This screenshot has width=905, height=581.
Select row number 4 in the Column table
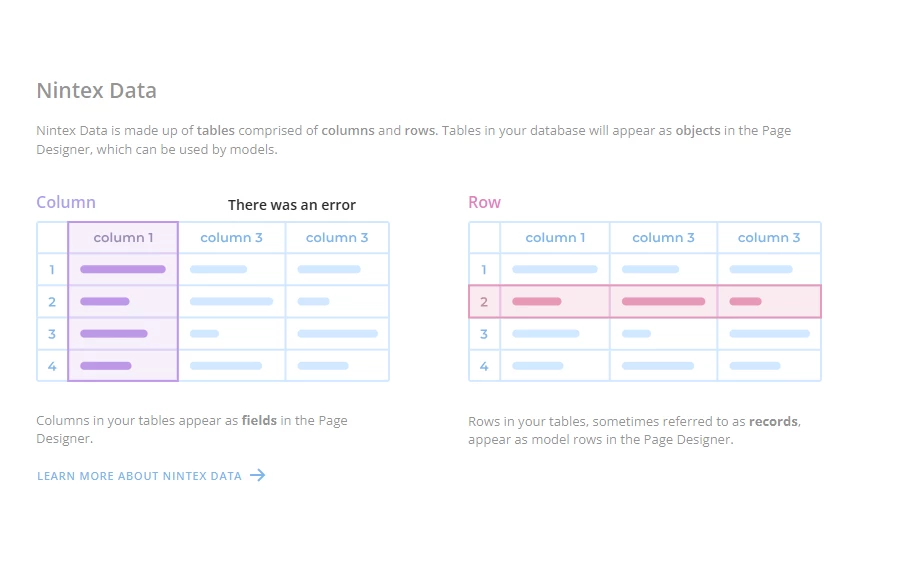[x=52, y=366]
